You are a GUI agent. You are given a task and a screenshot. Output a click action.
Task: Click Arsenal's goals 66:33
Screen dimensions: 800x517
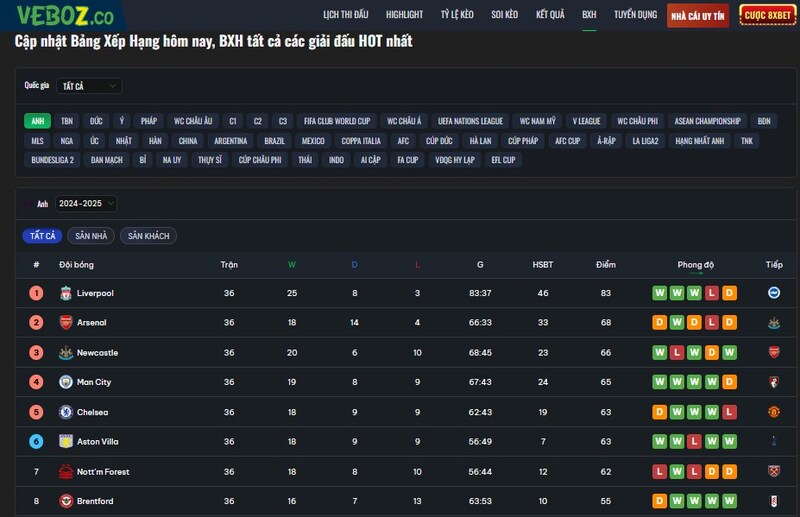pos(480,323)
